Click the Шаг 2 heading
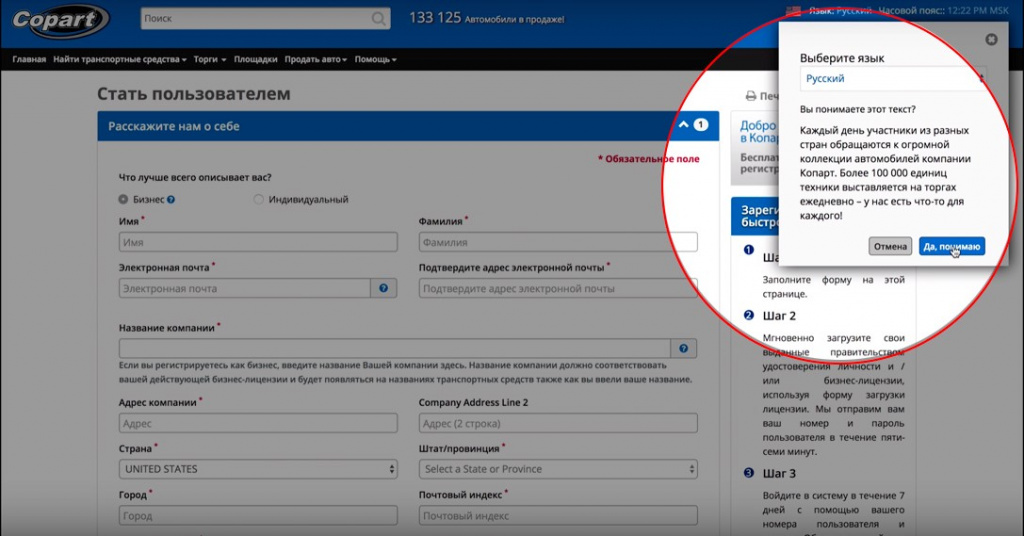 point(779,316)
